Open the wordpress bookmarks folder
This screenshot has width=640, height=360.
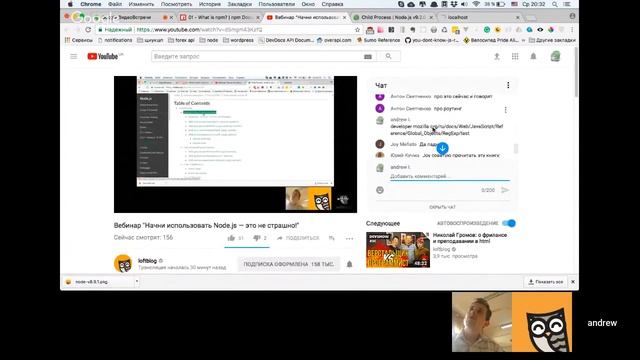coord(238,40)
